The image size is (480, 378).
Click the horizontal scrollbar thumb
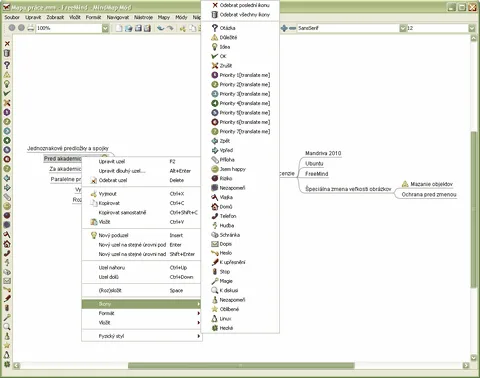(241, 366)
